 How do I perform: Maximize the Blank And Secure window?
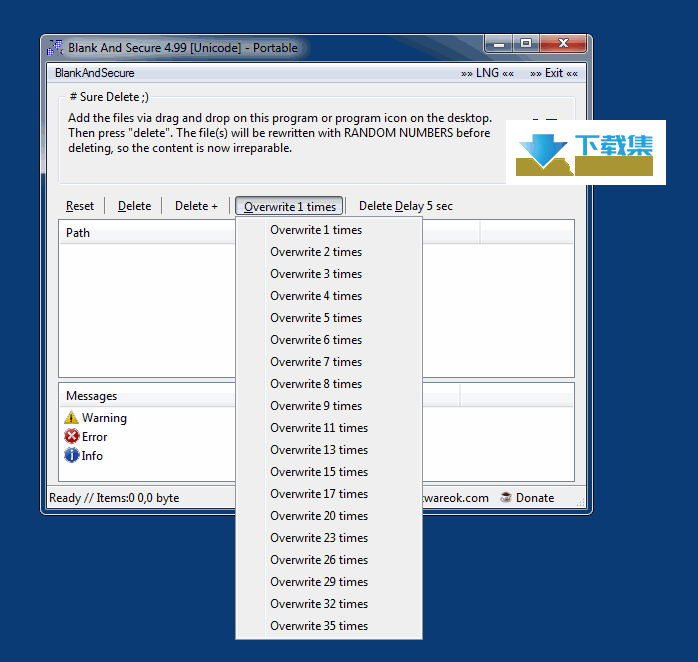(526, 44)
